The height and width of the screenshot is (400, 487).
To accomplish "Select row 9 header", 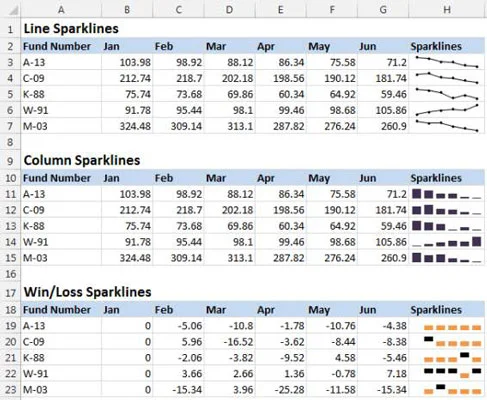I will [x=10, y=161].
